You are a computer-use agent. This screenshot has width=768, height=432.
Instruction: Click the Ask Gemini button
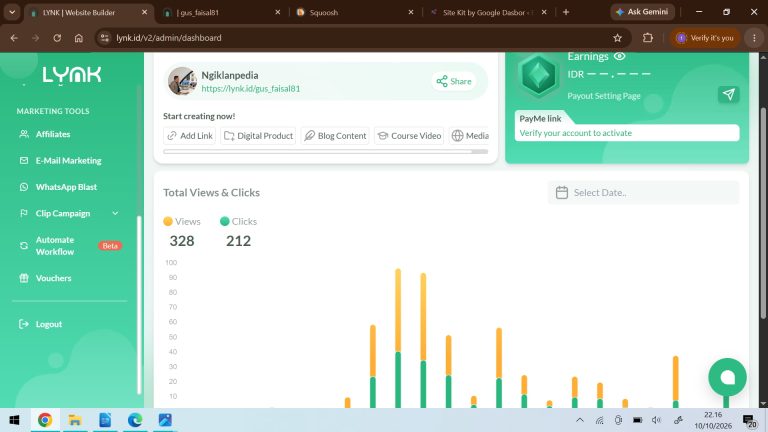tap(642, 12)
